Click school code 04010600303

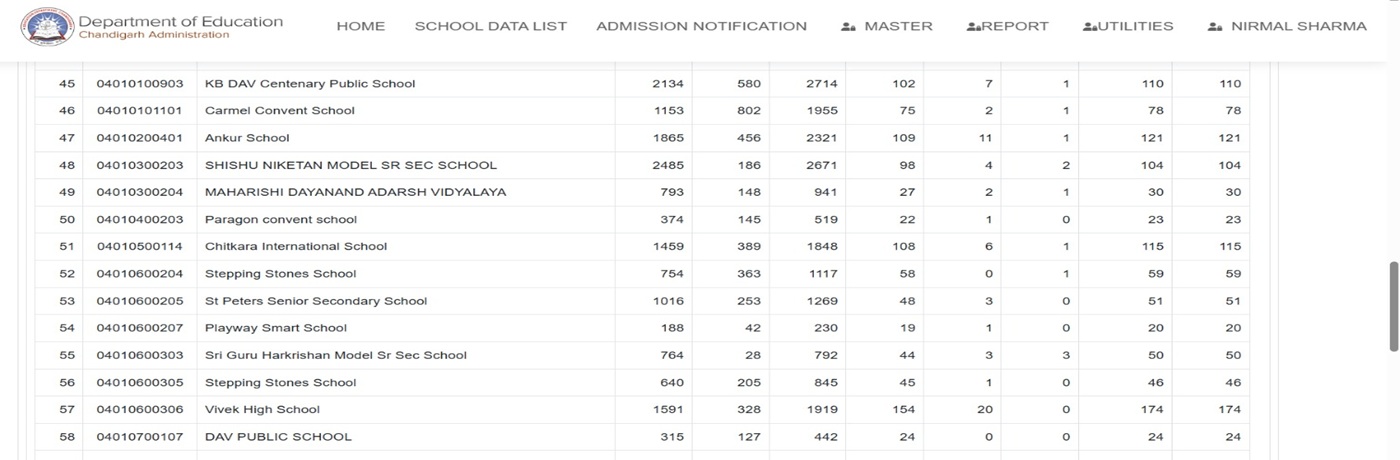140,355
